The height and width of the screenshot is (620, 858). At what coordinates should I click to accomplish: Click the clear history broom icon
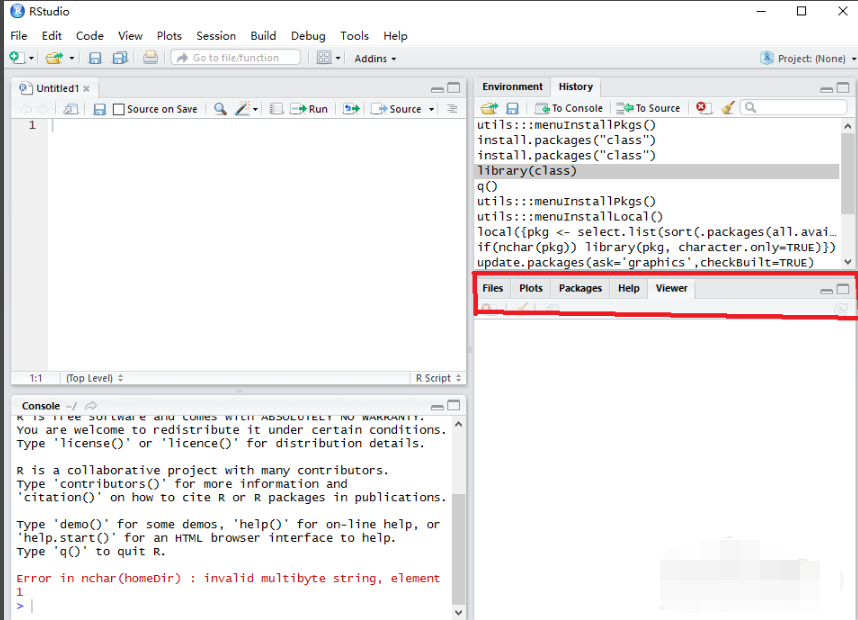[728, 107]
